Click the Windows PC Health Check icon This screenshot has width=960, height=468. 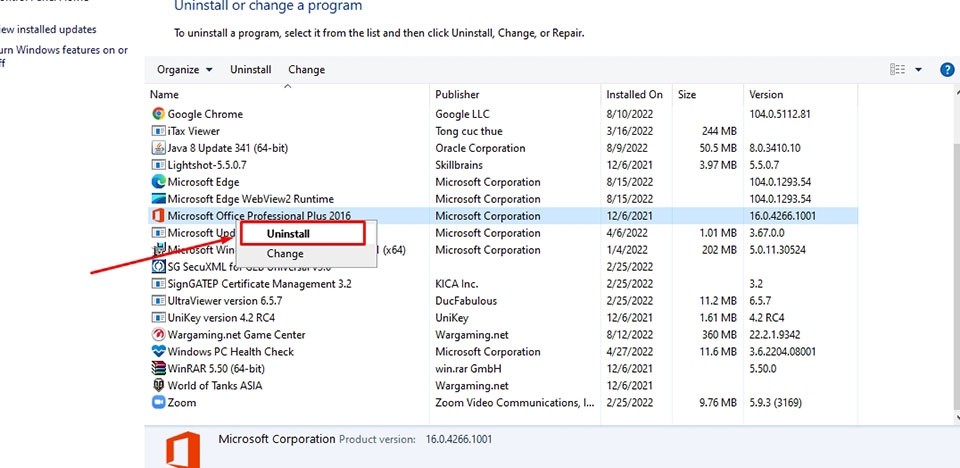click(158, 352)
